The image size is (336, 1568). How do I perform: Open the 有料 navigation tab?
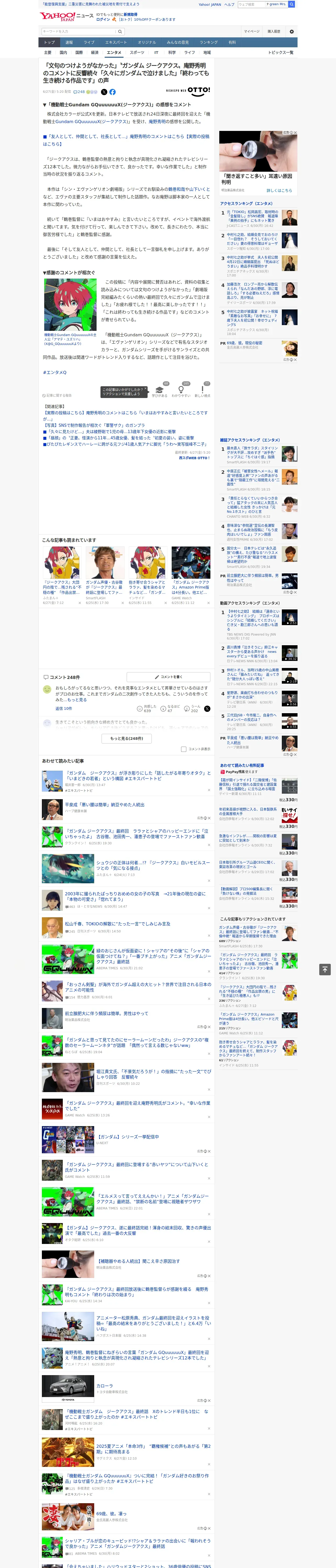(232, 43)
